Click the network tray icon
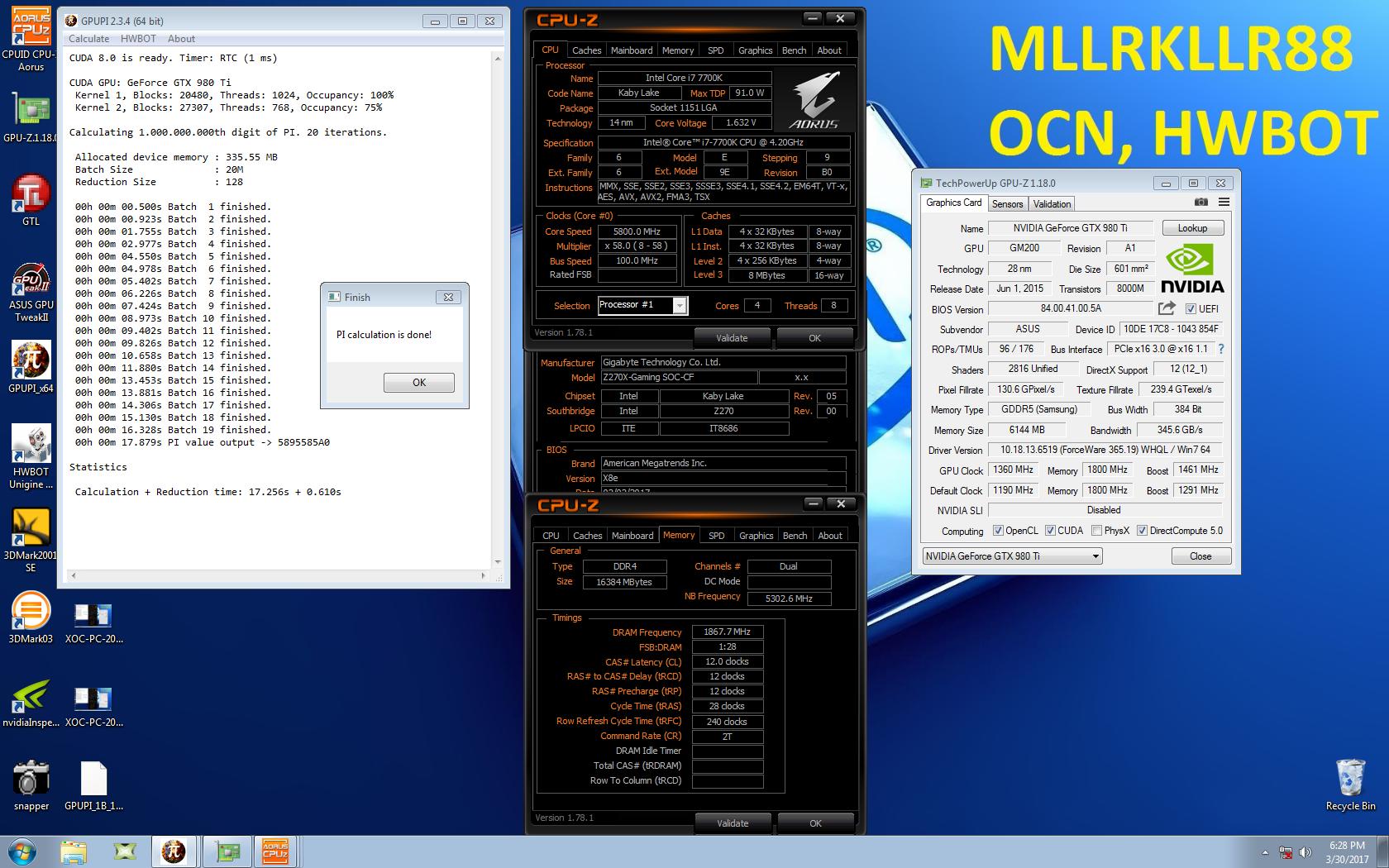The height and width of the screenshot is (868, 1389). pos(1286,852)
